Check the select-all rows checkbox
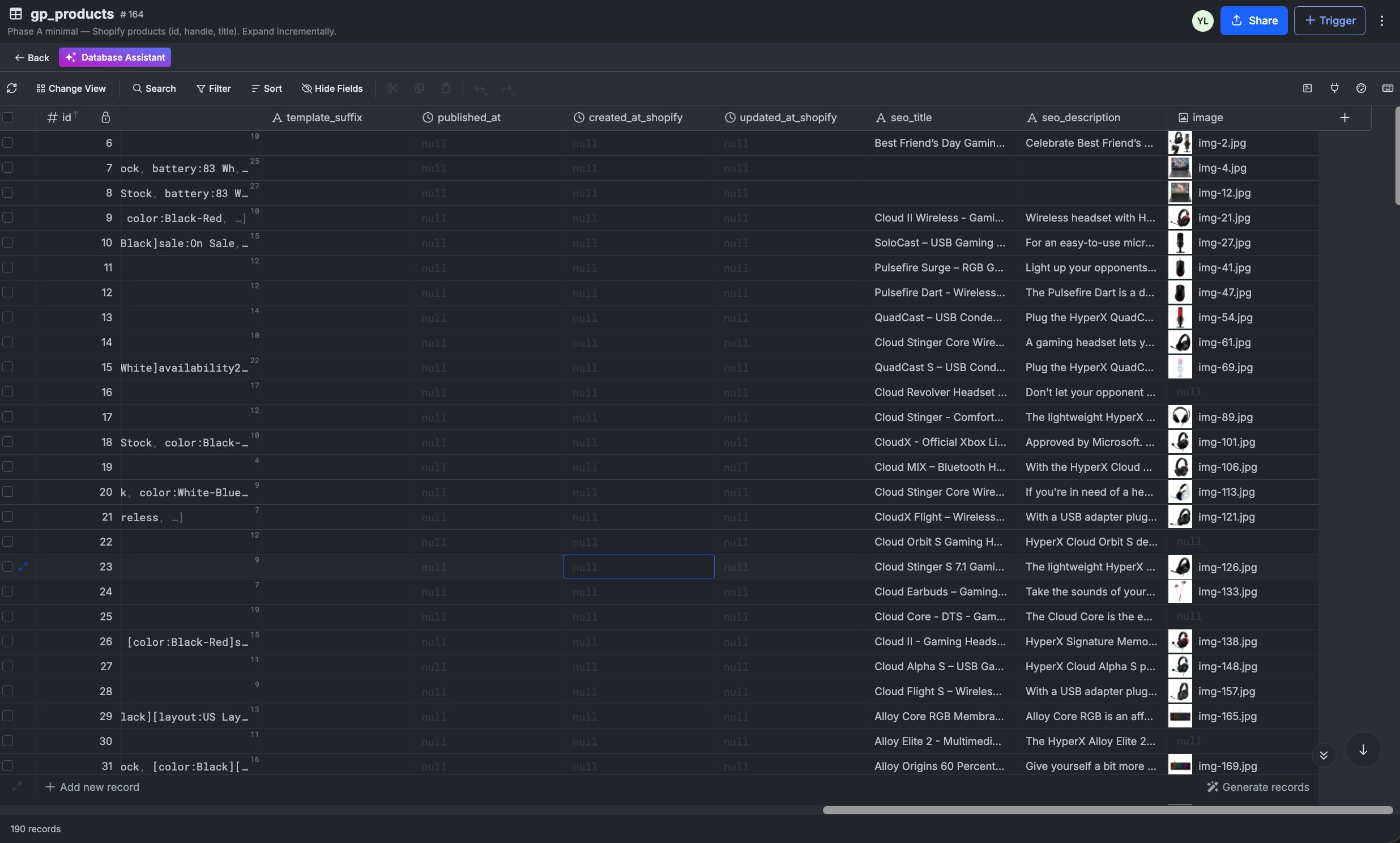 tap(8, 118)
